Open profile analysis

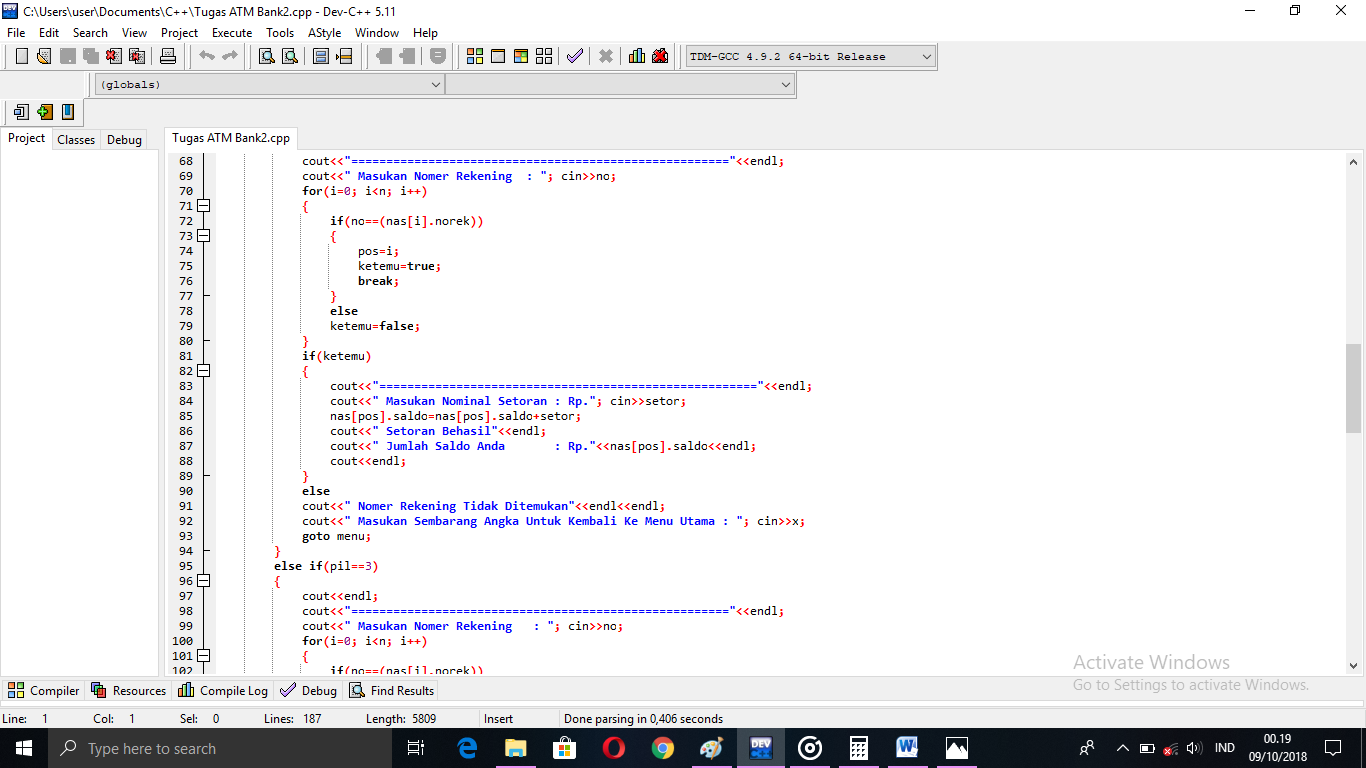(637, 56)
